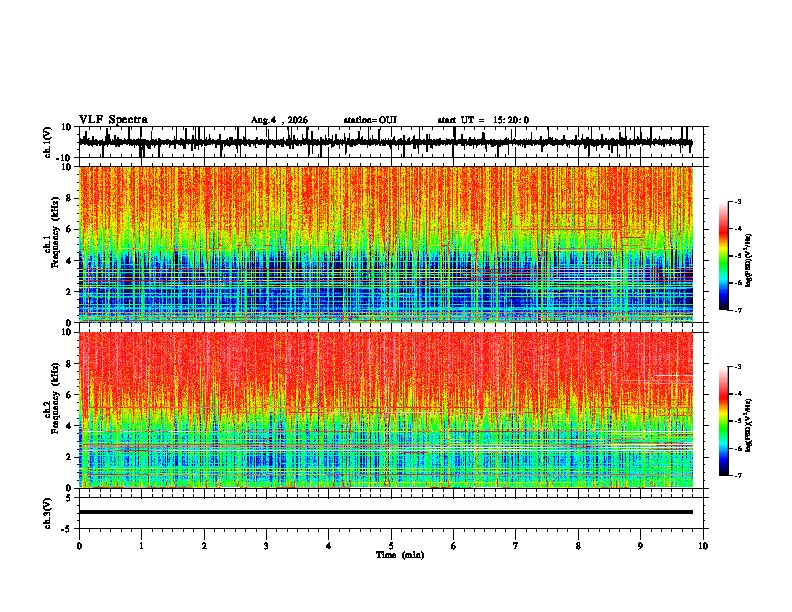Viewport: 792px width, 612px height.
Task: Click the "-3" label on ch.2 color scale
Action: (738, 367)
